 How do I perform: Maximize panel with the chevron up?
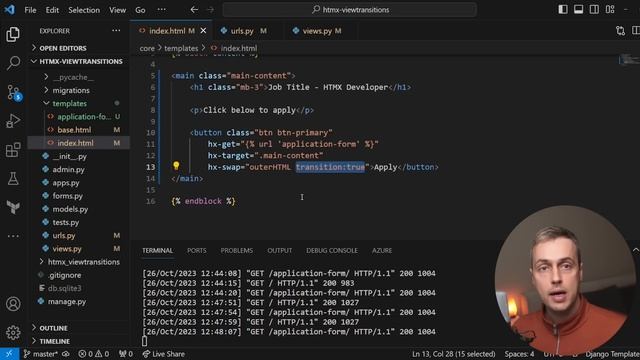636,250
